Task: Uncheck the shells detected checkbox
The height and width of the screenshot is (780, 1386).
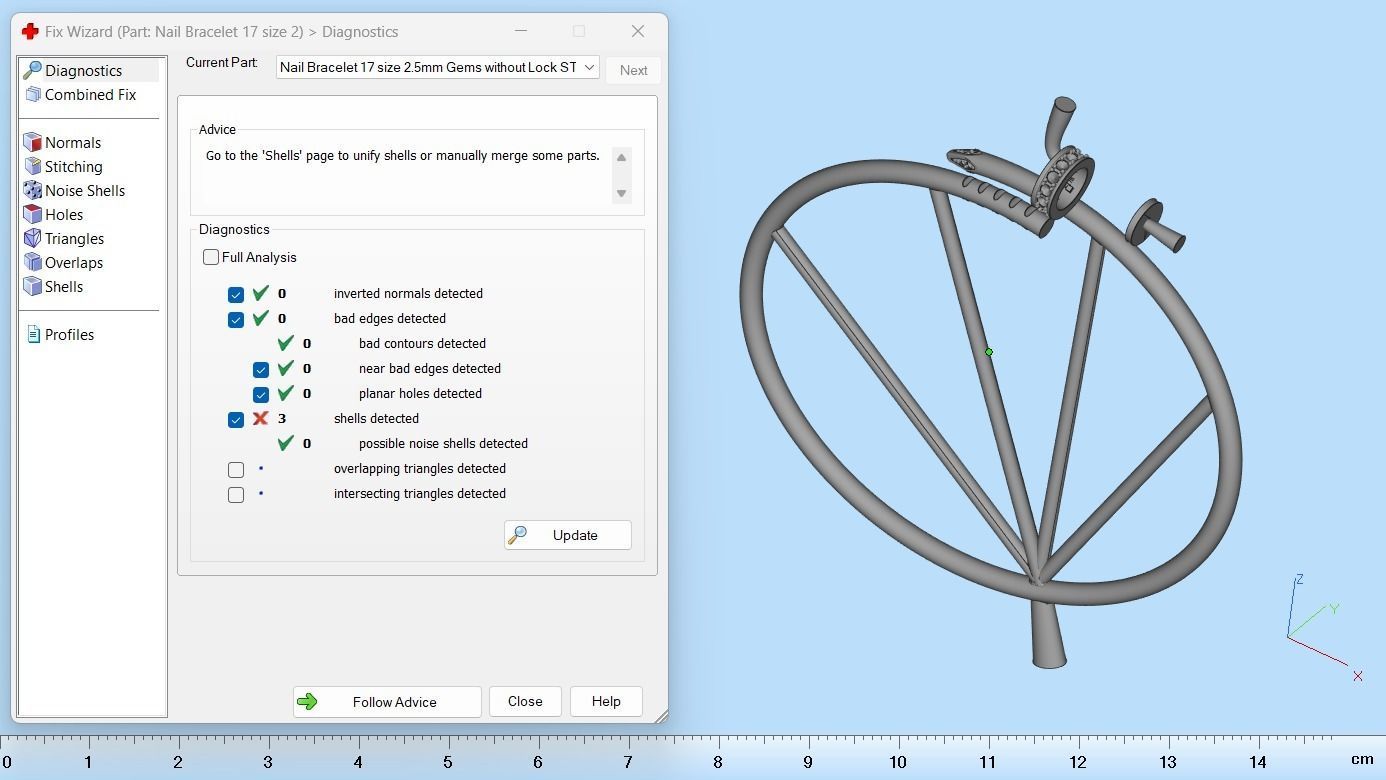Action: pyautogui.click(x=236, y=419)
